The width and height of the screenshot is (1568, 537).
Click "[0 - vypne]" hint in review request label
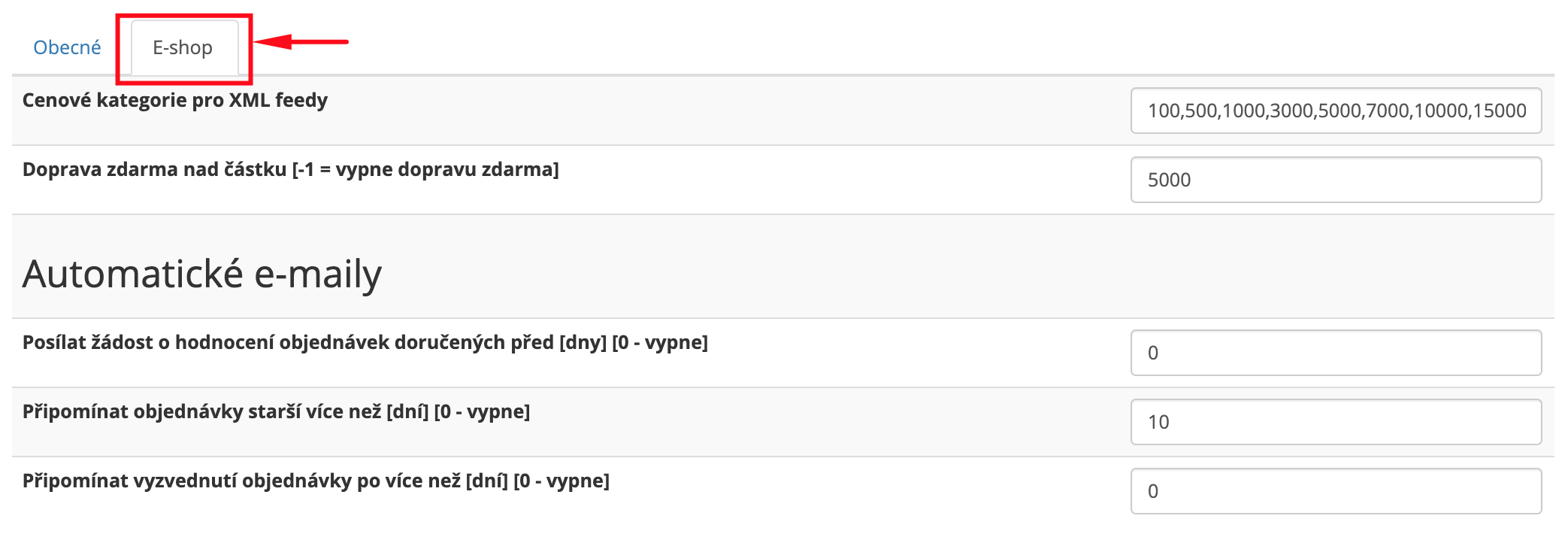click(x=660, y=342)
